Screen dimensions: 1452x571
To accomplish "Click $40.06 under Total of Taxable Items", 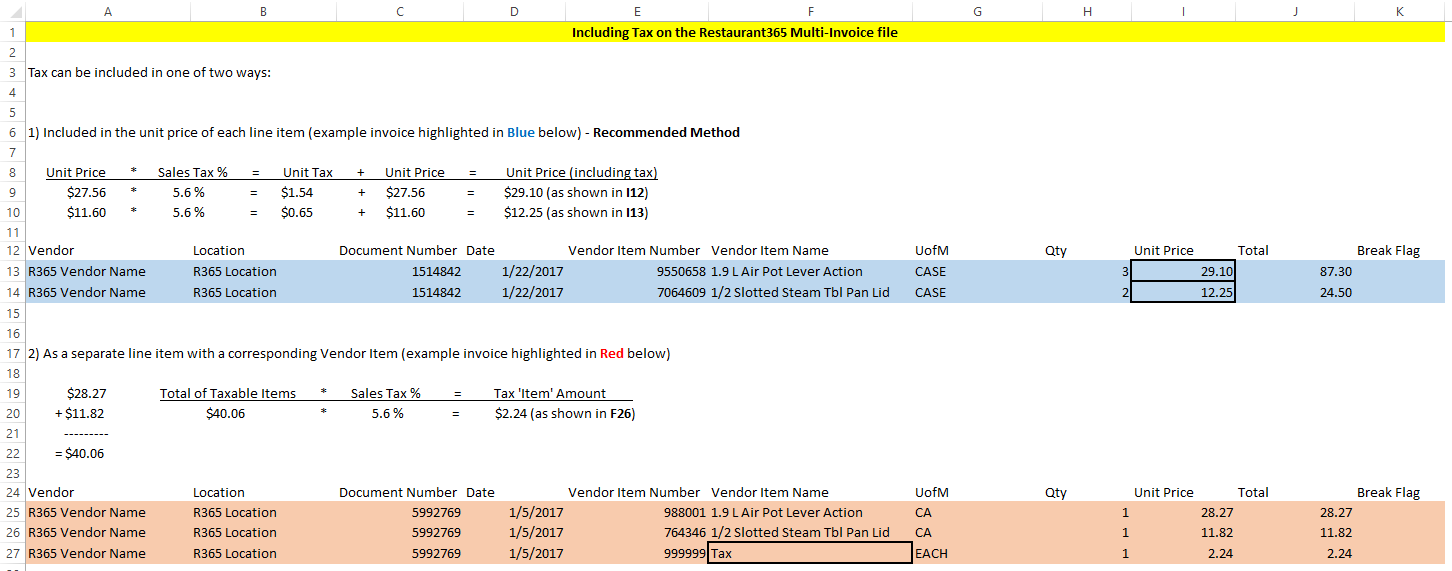I will (225, 413).
